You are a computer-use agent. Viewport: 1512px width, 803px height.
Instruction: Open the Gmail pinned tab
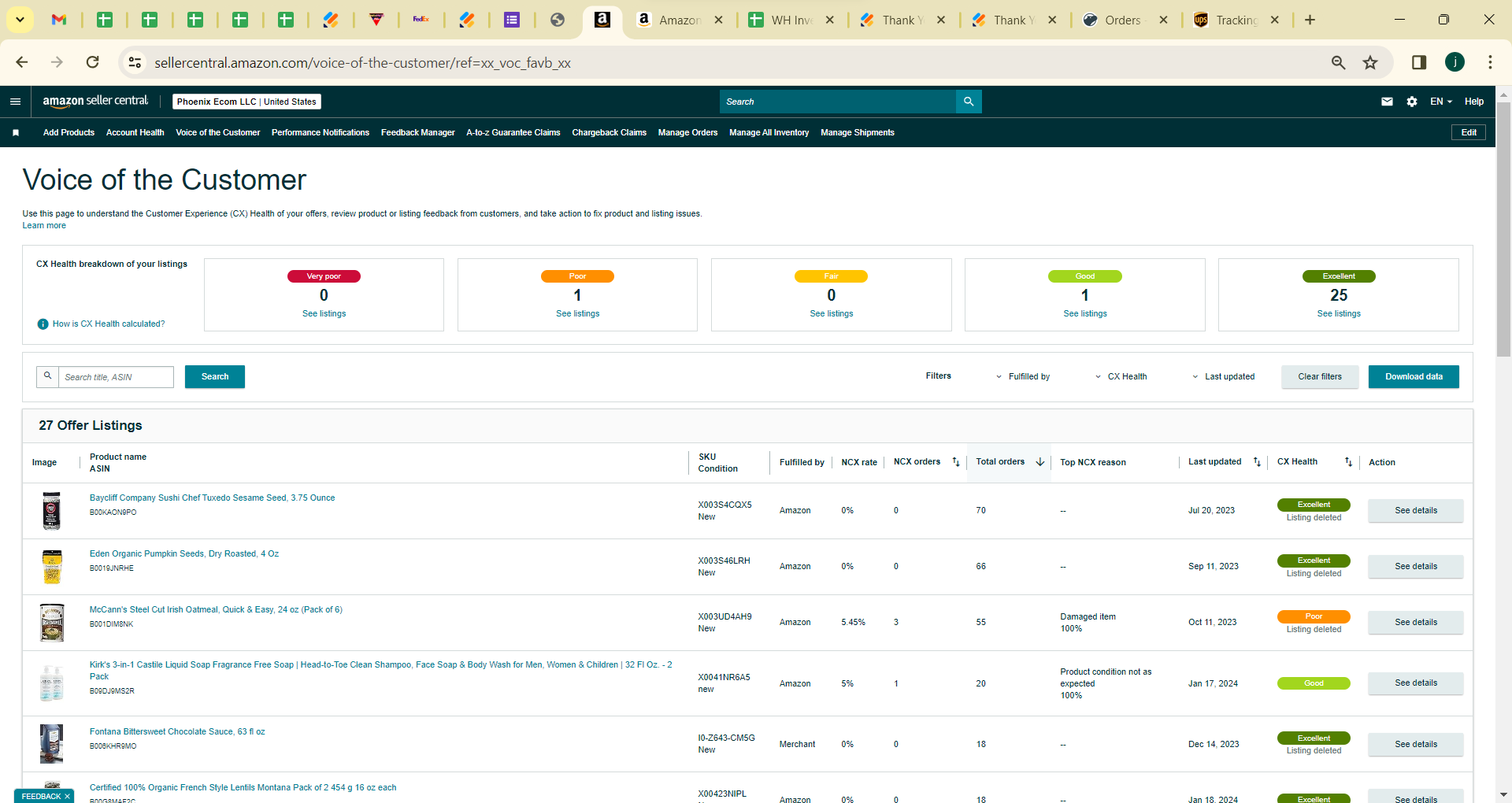click(x=59, y=20)
